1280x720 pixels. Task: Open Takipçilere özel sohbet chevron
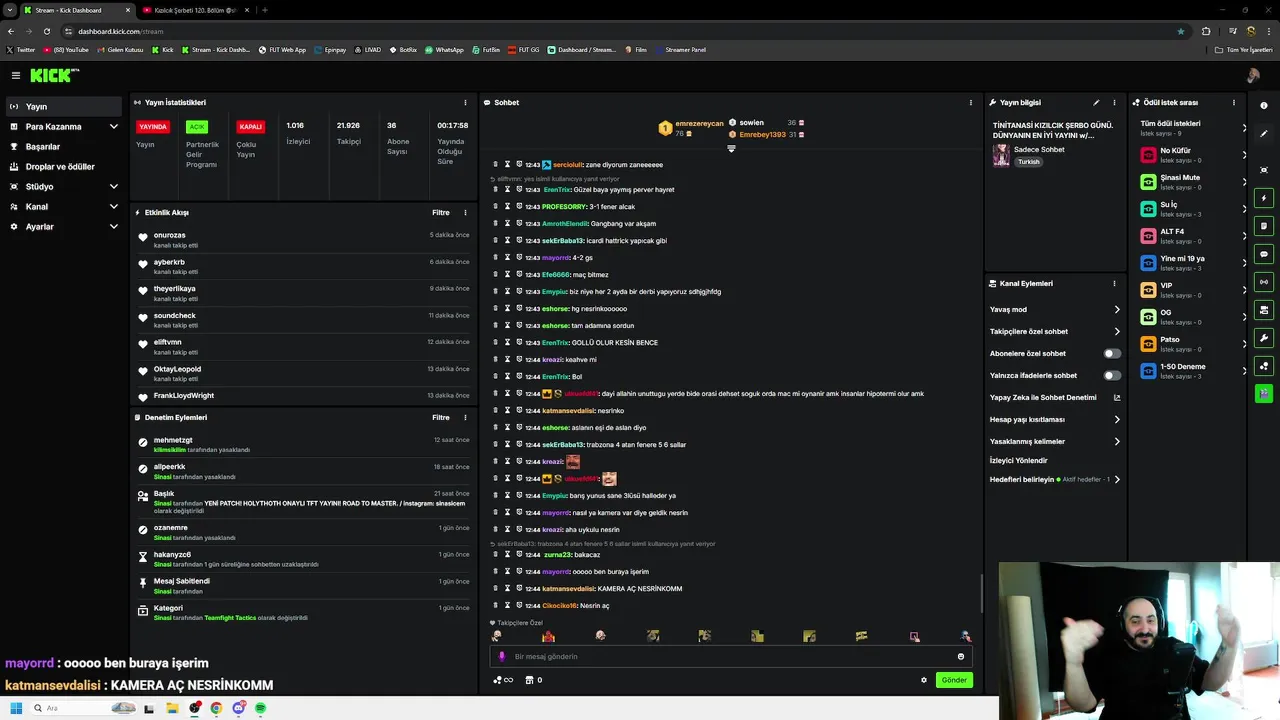tap(1117, 331)
